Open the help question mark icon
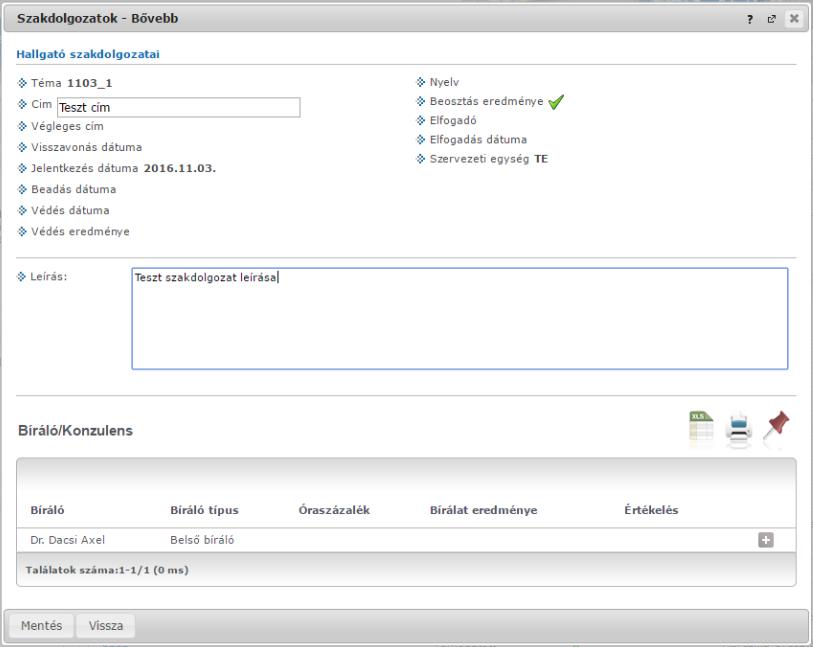This screenshot has height=647, width=813. pyautogui.click(x=750, y=19)
